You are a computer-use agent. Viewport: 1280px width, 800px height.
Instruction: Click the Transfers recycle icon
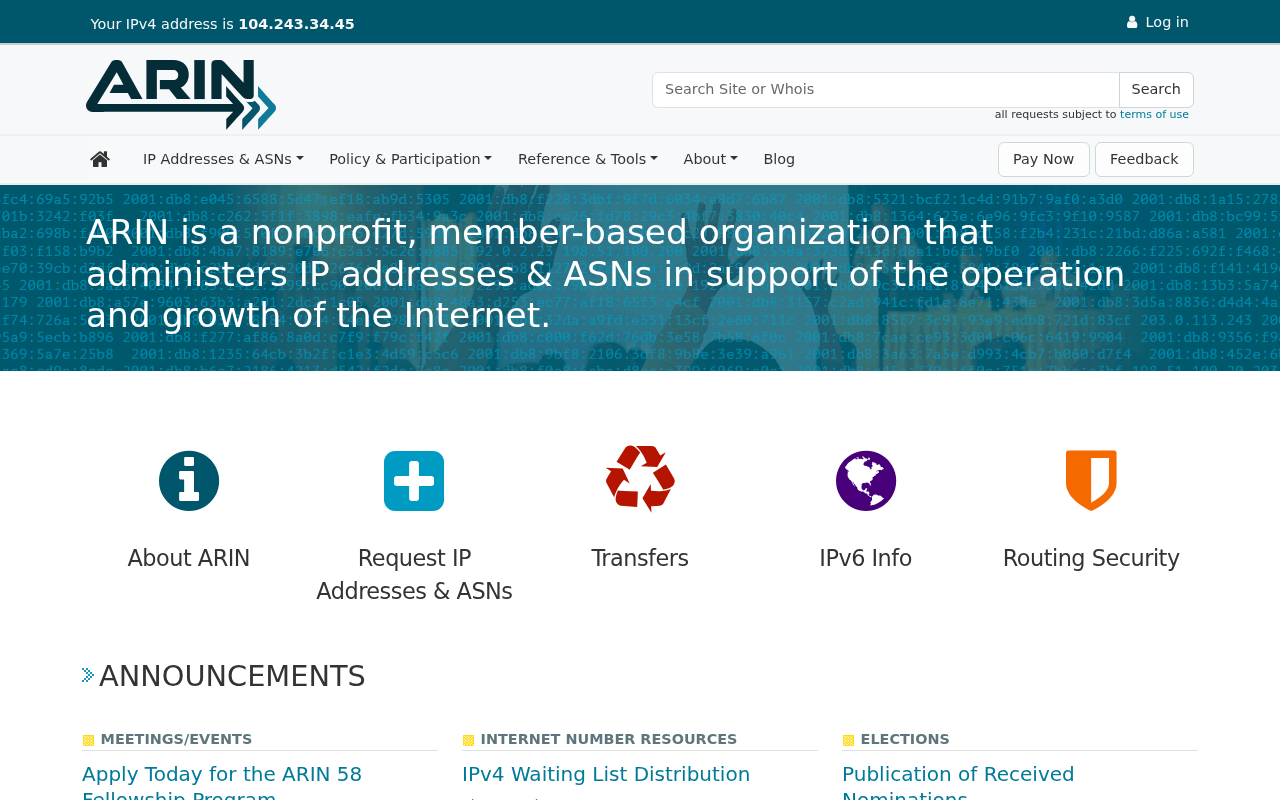coord(640,479)
